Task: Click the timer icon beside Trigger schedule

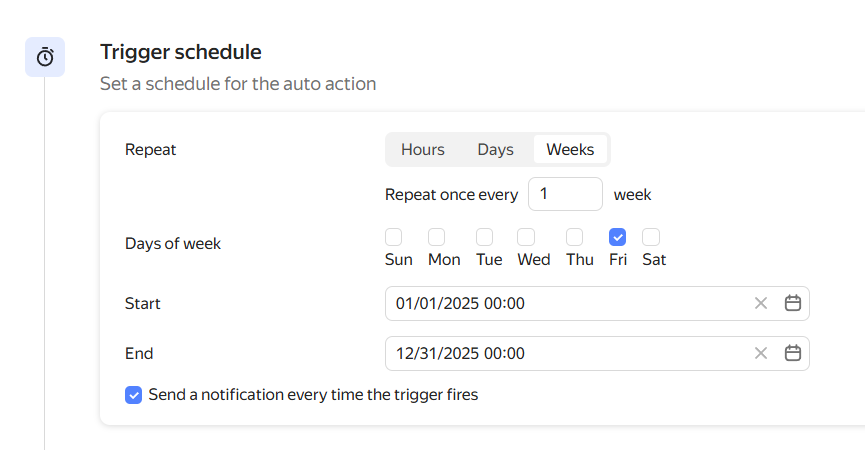Action: coord(45,58)
